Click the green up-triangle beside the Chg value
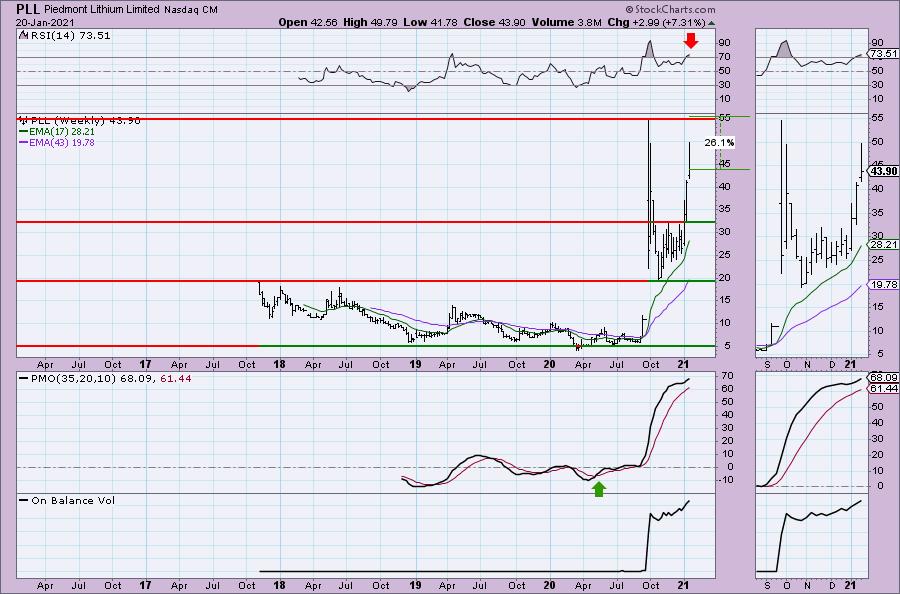The width and height of the screenshot is (900, 594). [712, 23]
